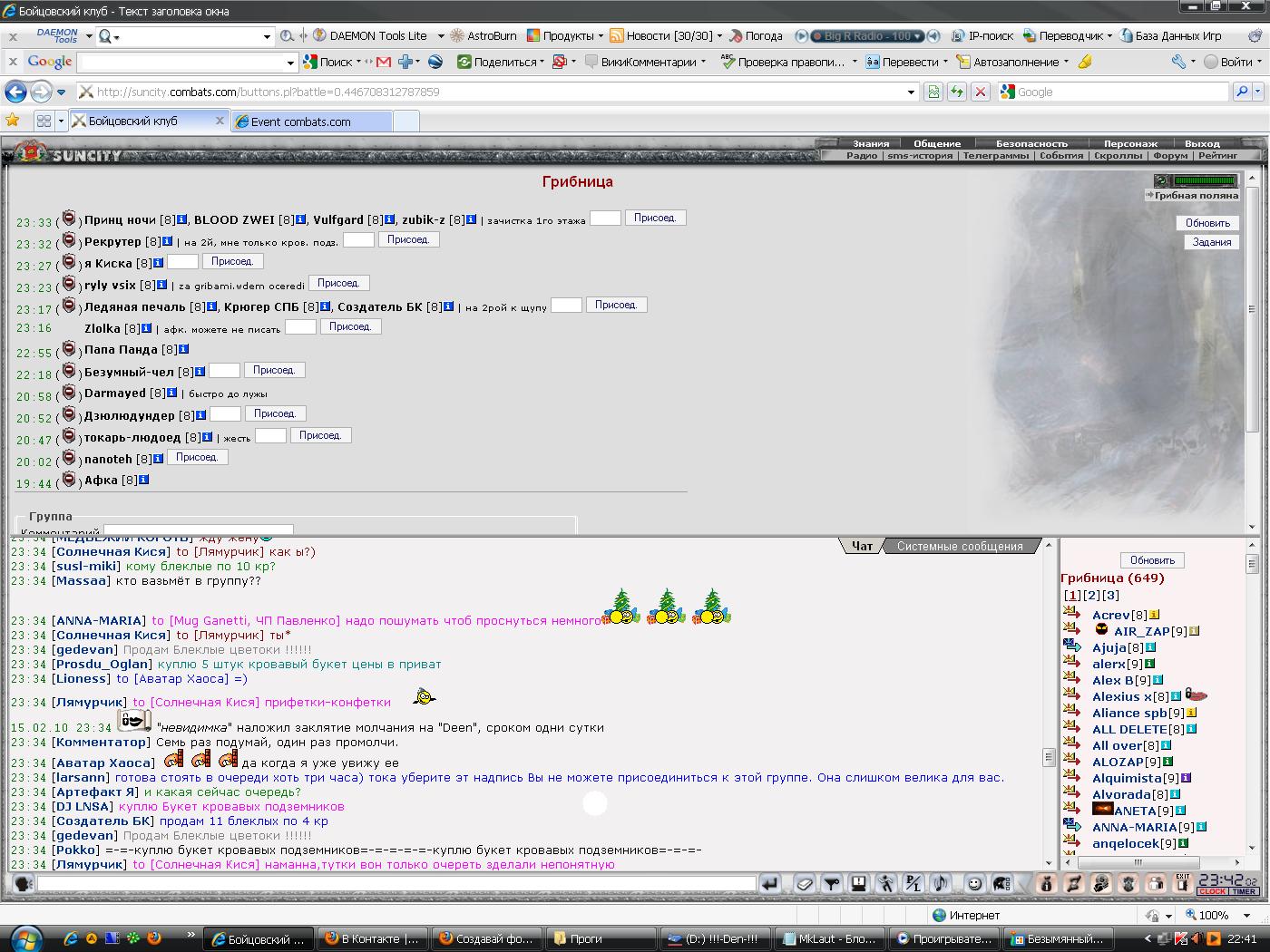Toggle compatibility view icon in address bar
The image size is (1270, 952).
(x=933, y=92)
